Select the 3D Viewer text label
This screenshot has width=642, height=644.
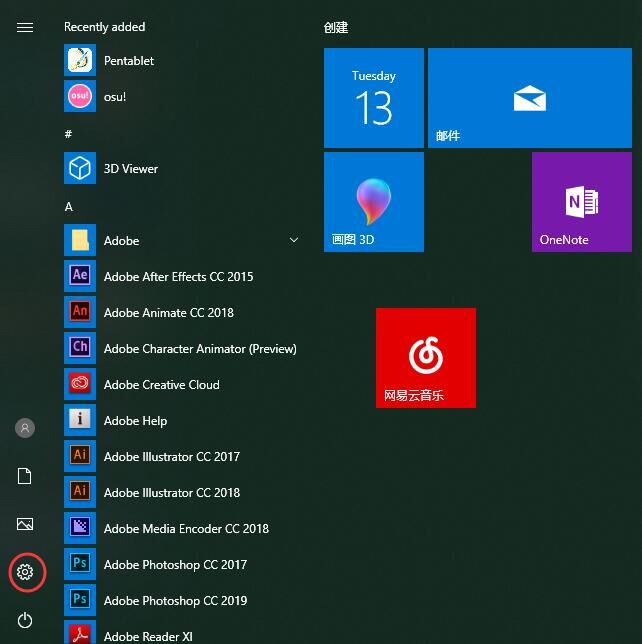tap(131, 169)
